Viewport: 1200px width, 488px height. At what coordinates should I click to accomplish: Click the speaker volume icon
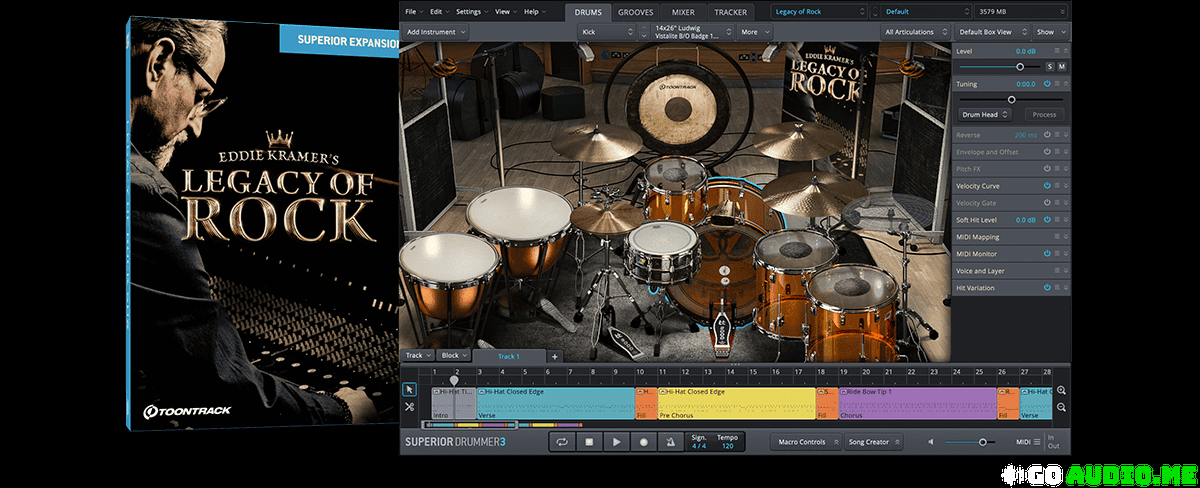click(931, 441)
